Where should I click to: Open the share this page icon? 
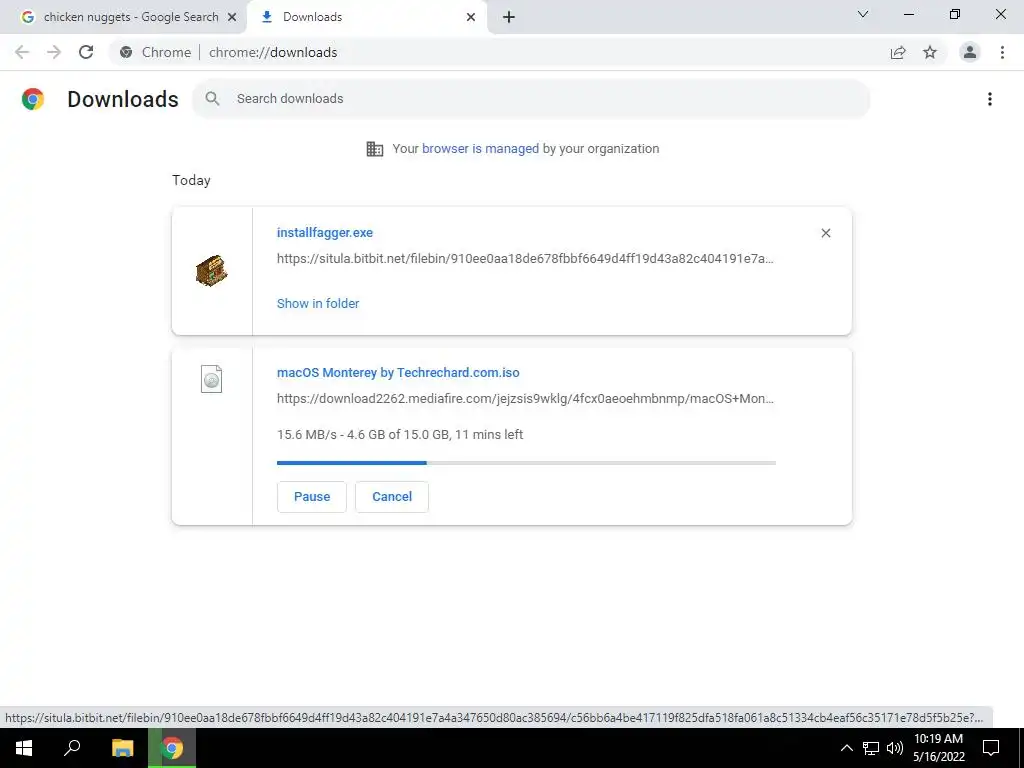[898, 52]
